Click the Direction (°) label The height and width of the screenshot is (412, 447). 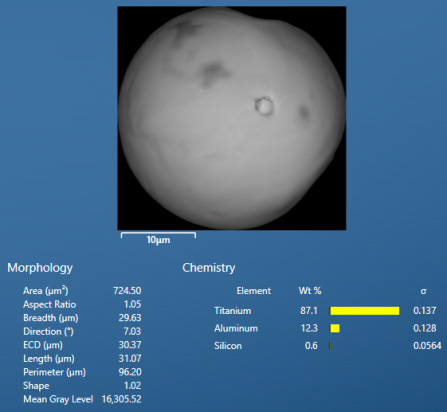[x=48, y=332]
